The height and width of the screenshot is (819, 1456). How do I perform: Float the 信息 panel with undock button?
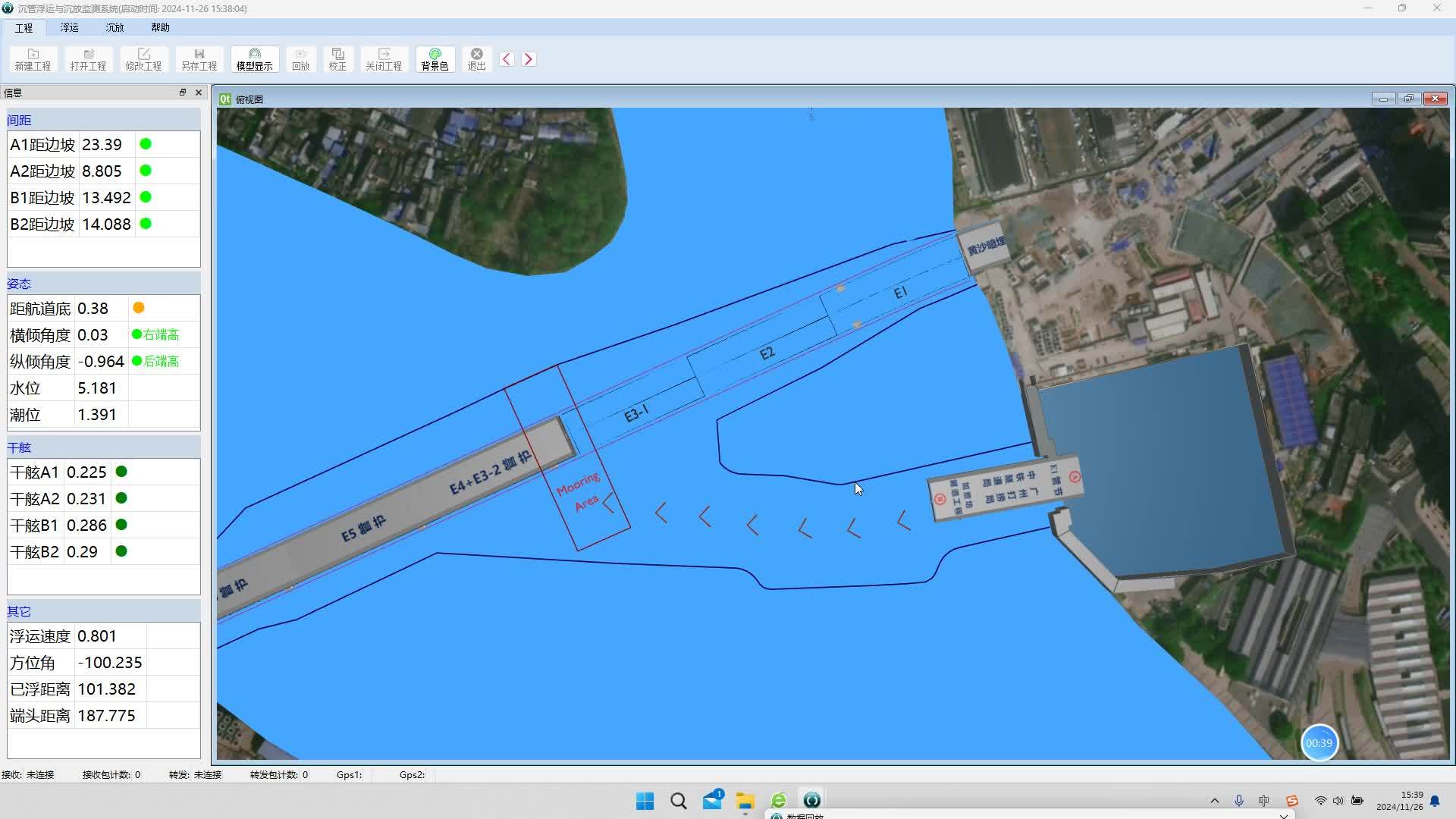coord(182,93)
